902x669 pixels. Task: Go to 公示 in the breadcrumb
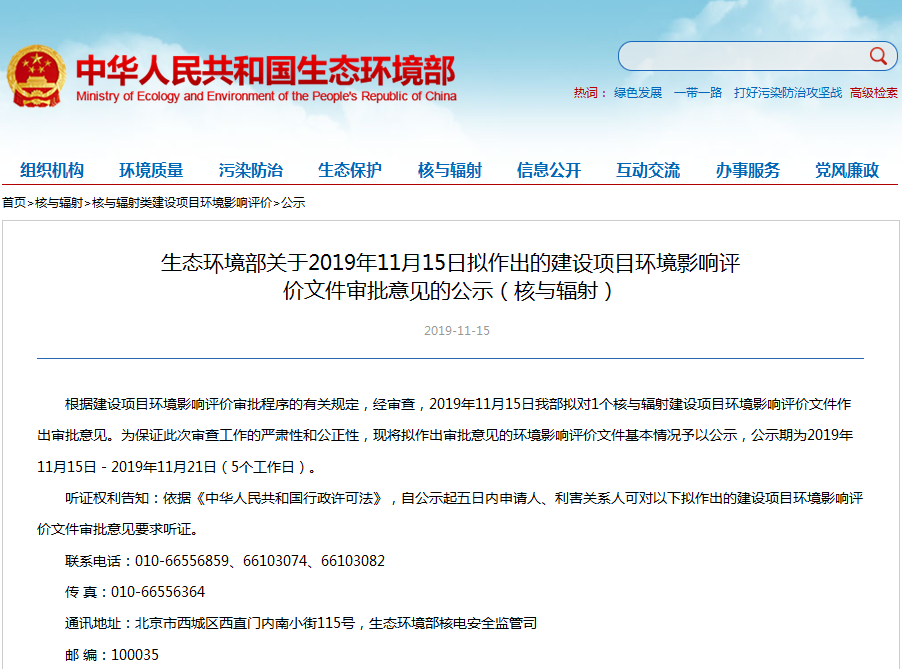pyautogui.click(x=293, y=202)
